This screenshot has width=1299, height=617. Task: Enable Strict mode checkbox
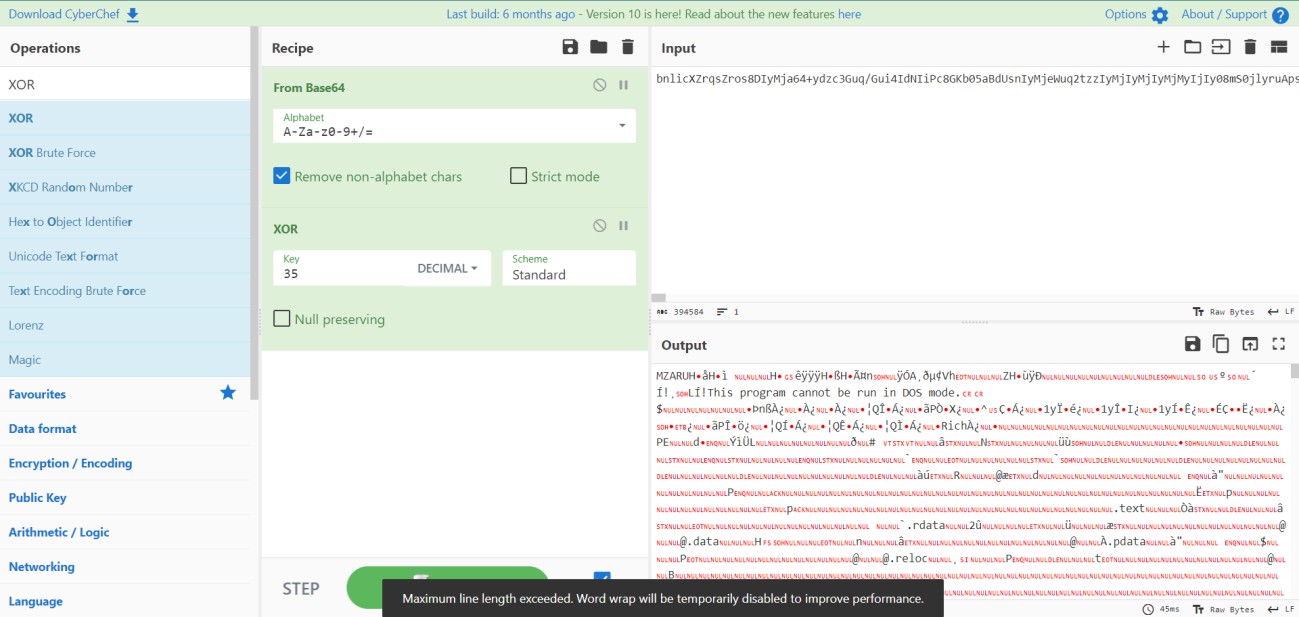pyautogui.click(x=518, y=176)
